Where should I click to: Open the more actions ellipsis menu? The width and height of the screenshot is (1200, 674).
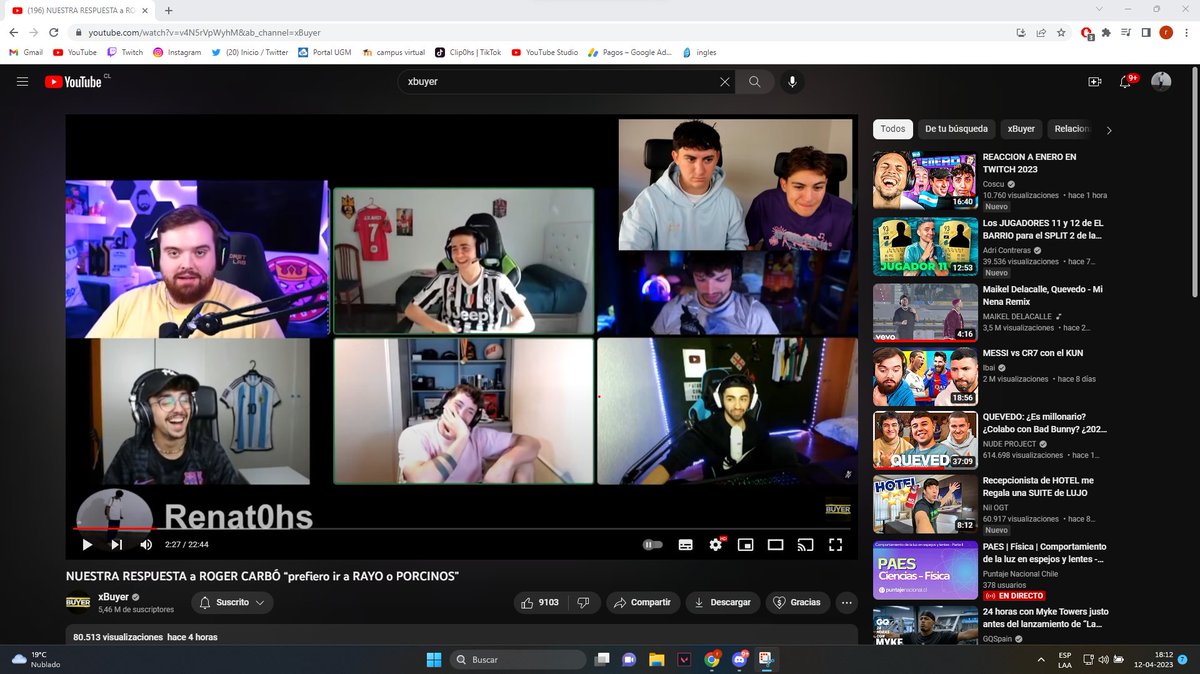(847, 602)
